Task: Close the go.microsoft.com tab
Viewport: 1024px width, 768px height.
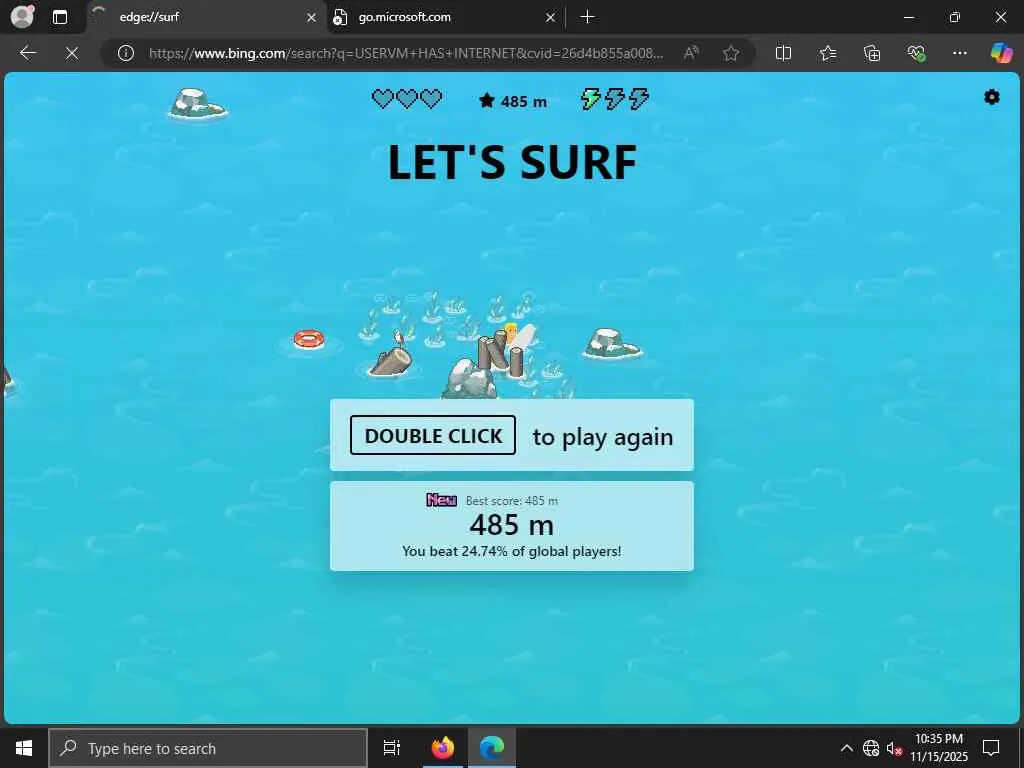Action: pyautogui.click(x=551, y=18)
